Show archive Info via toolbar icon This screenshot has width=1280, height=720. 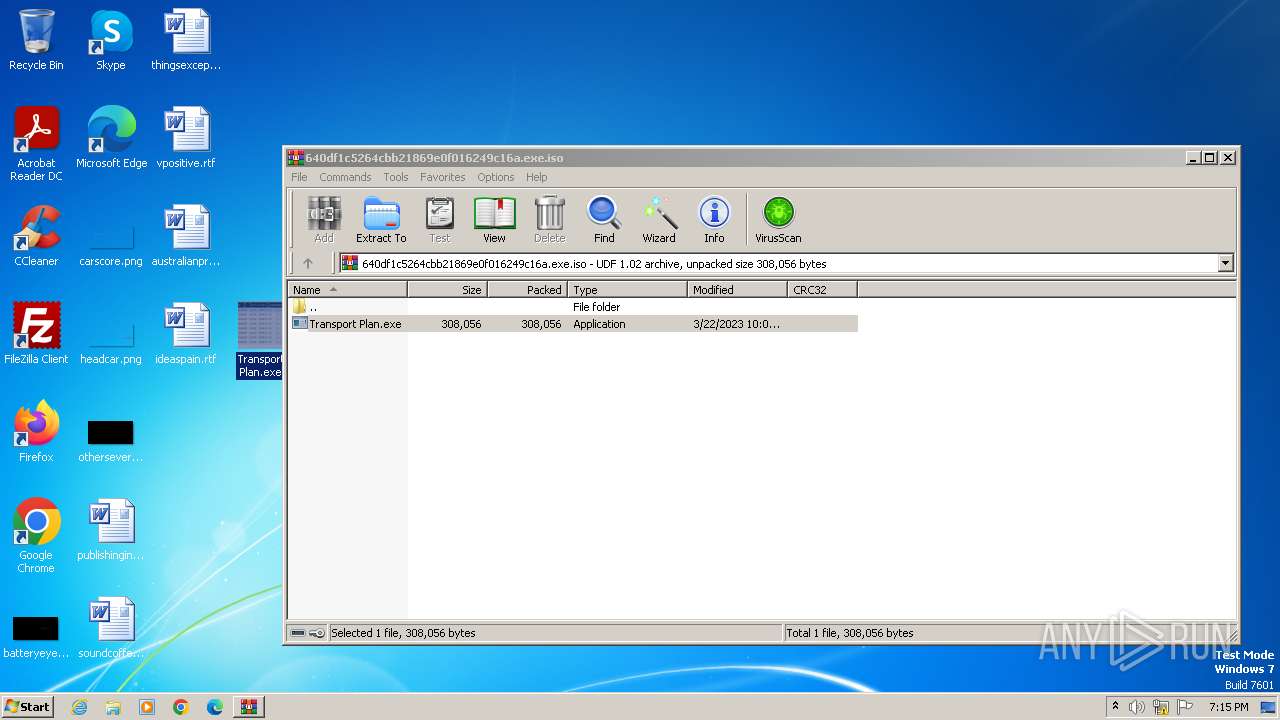[x=714, y=219]
